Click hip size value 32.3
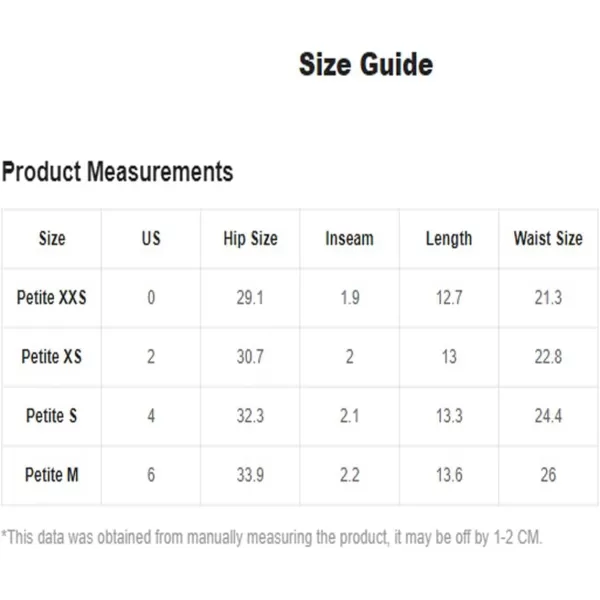 (250, 416)
